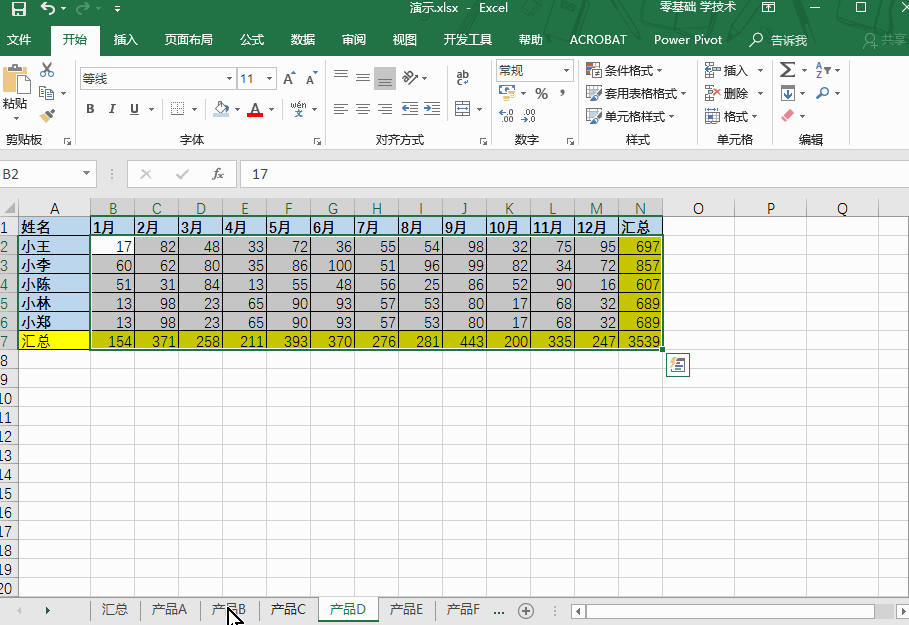Click the AutoSum sigma icon
This screenshot has height=625, width=909.
[787, 70]
